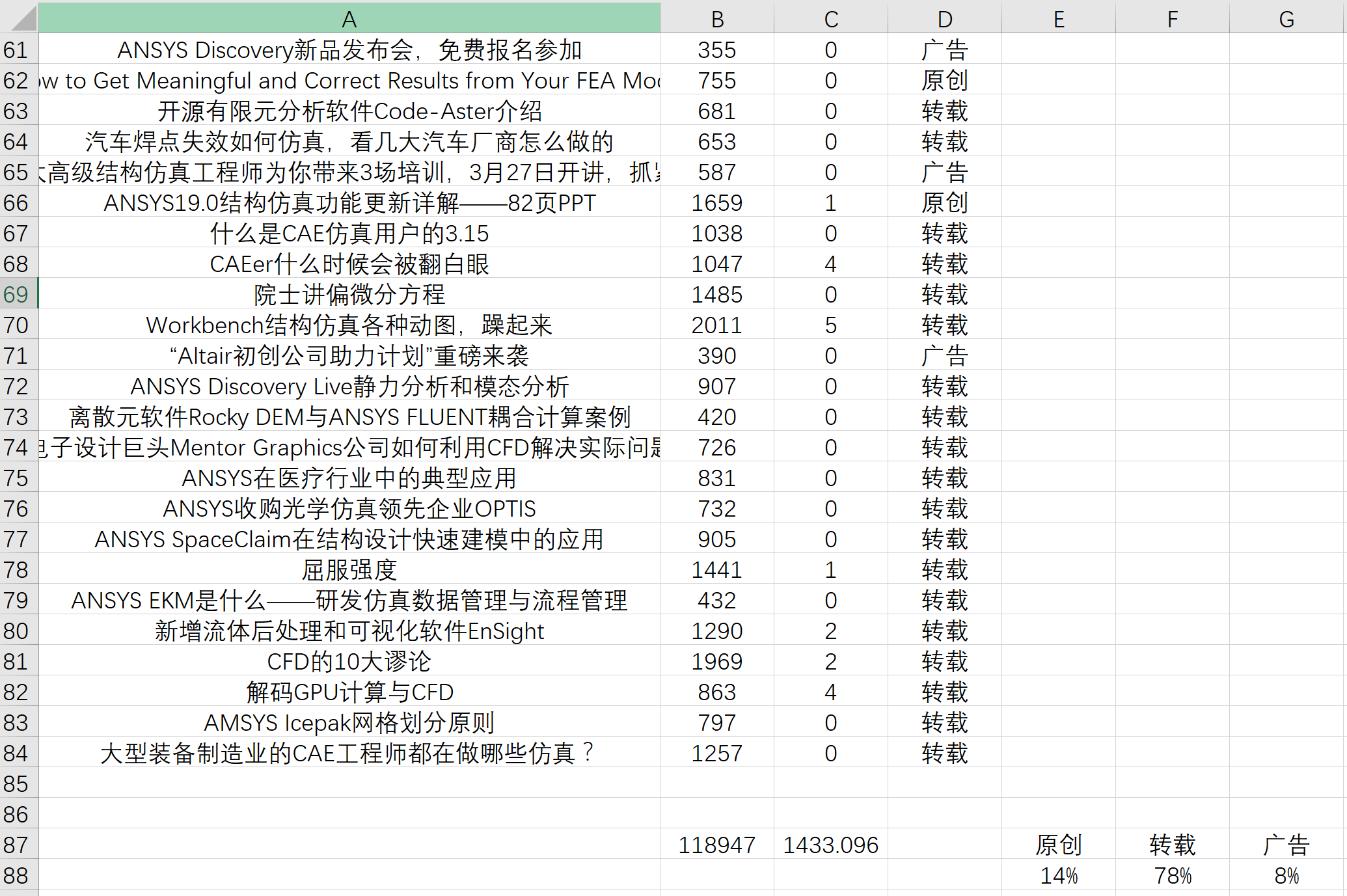
Task: Click the value 5 in column C
Action: click(831, 325)
